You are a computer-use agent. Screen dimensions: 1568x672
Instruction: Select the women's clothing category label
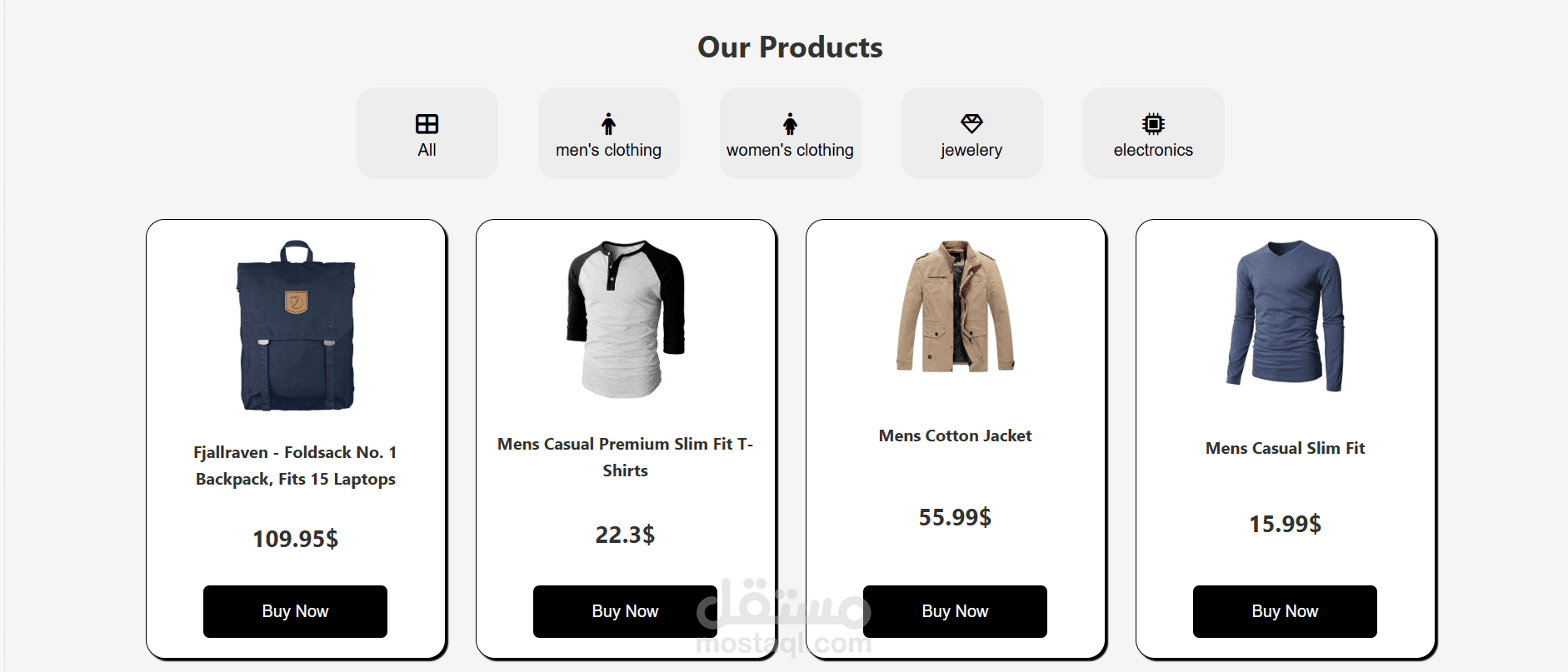coord(790,151)
